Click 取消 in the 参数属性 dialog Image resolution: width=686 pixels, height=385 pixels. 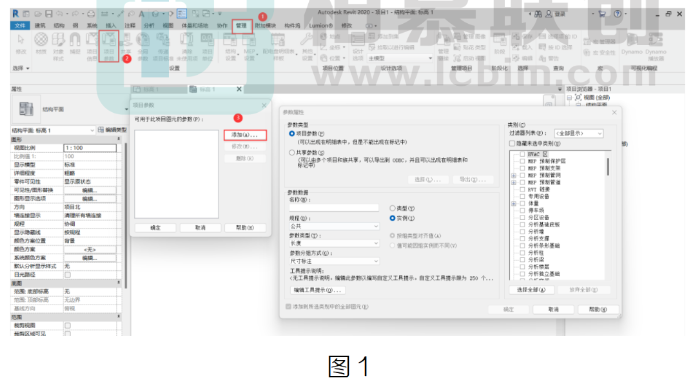click(553, 309)
